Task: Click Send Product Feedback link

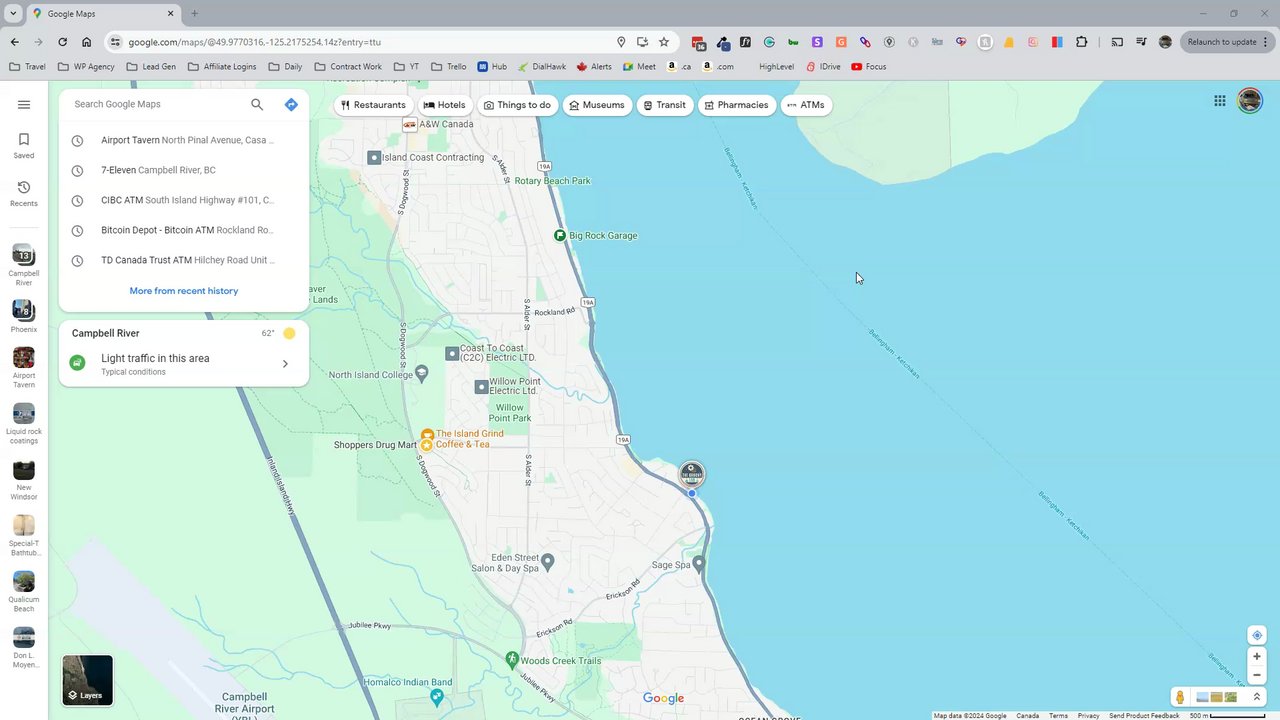Action: (1144, 716)
